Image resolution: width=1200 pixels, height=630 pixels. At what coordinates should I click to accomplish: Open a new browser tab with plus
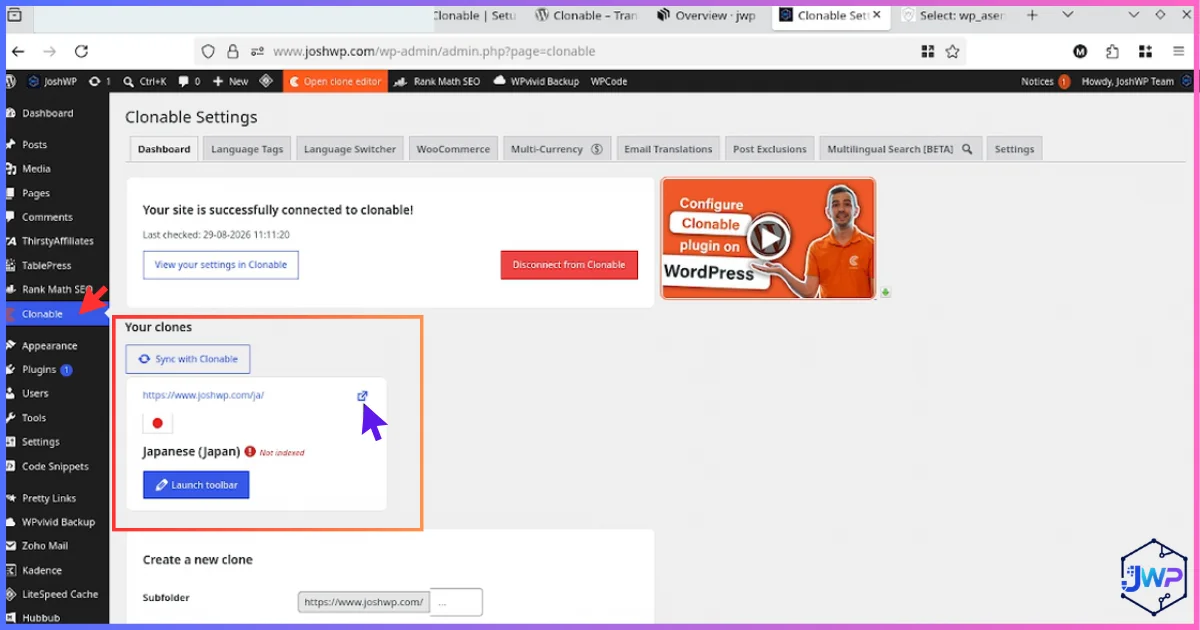(1033, 15)
